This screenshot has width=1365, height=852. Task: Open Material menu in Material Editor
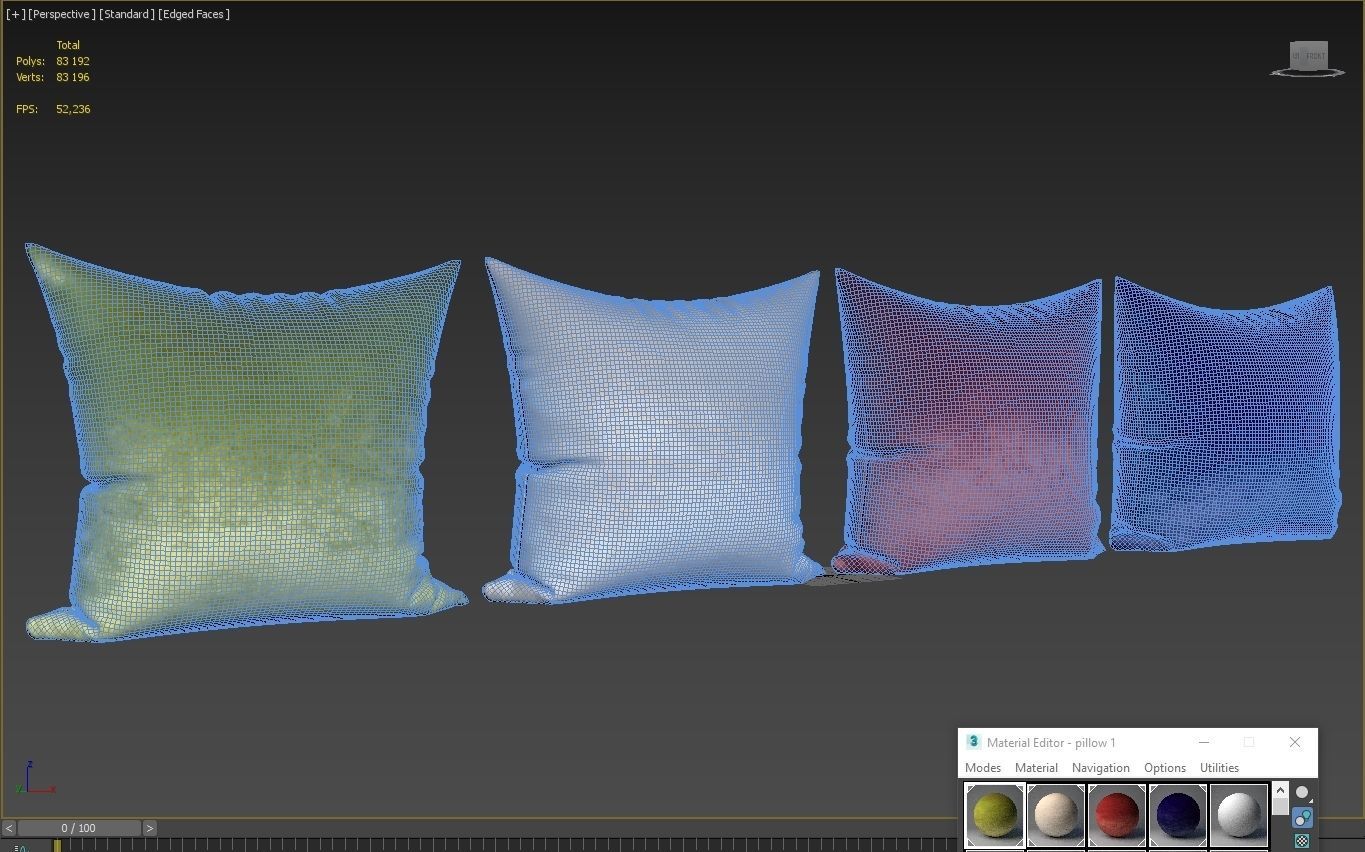point(1036,768)
